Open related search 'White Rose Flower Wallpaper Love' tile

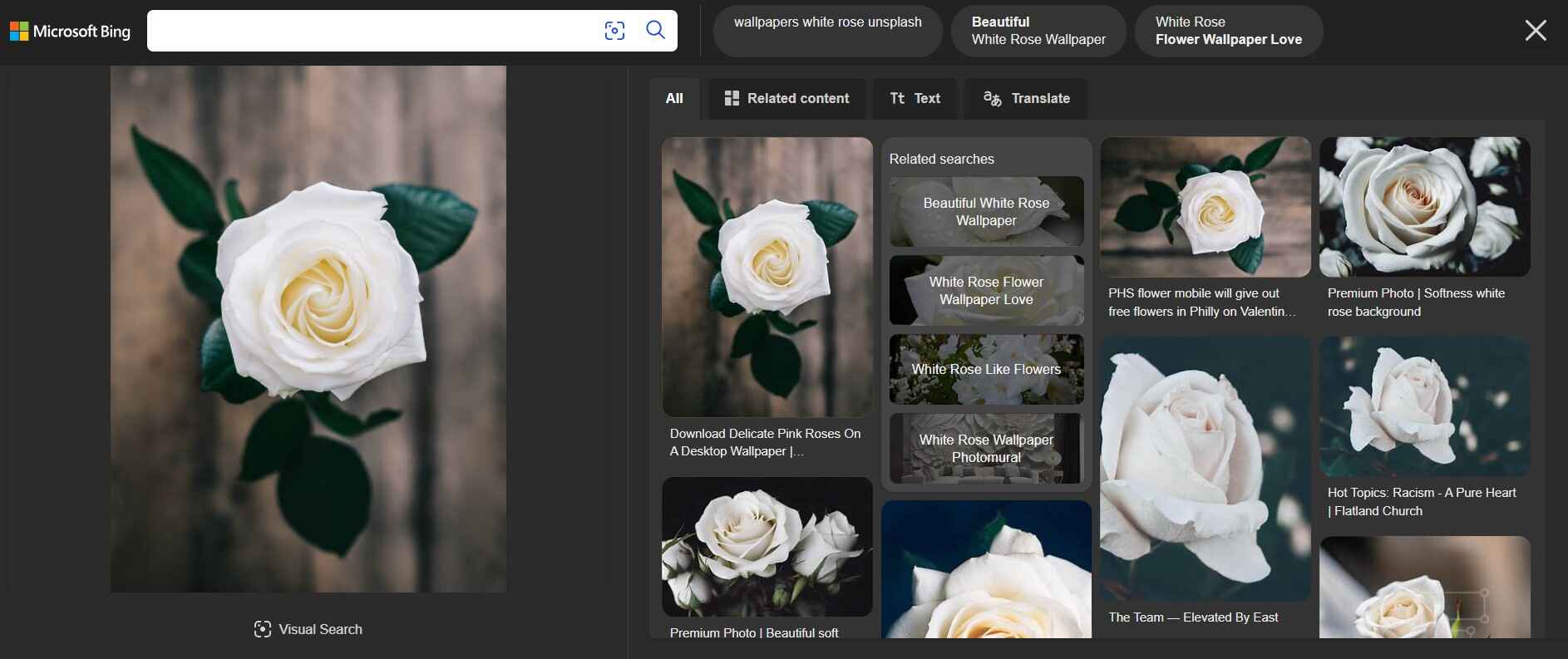point(986,290)
